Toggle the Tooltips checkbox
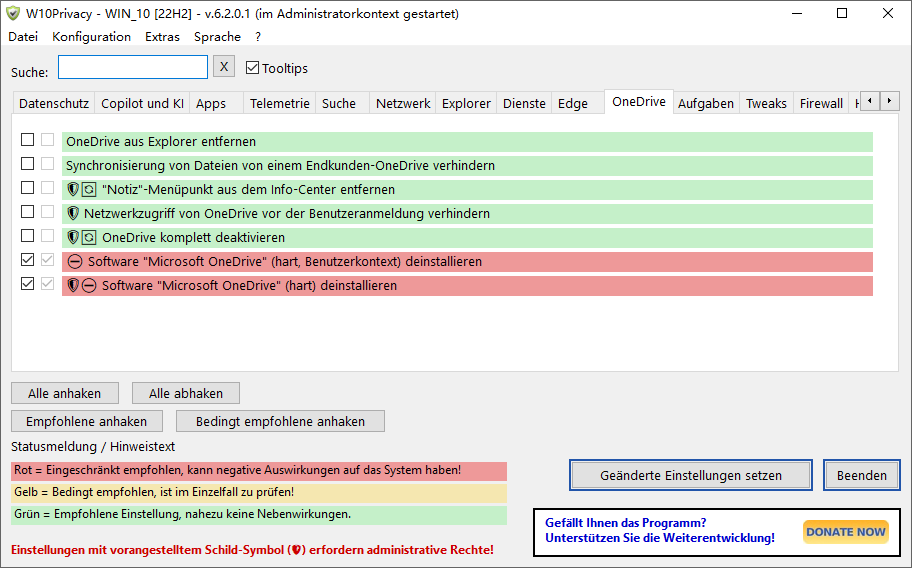 coord(252,68)
